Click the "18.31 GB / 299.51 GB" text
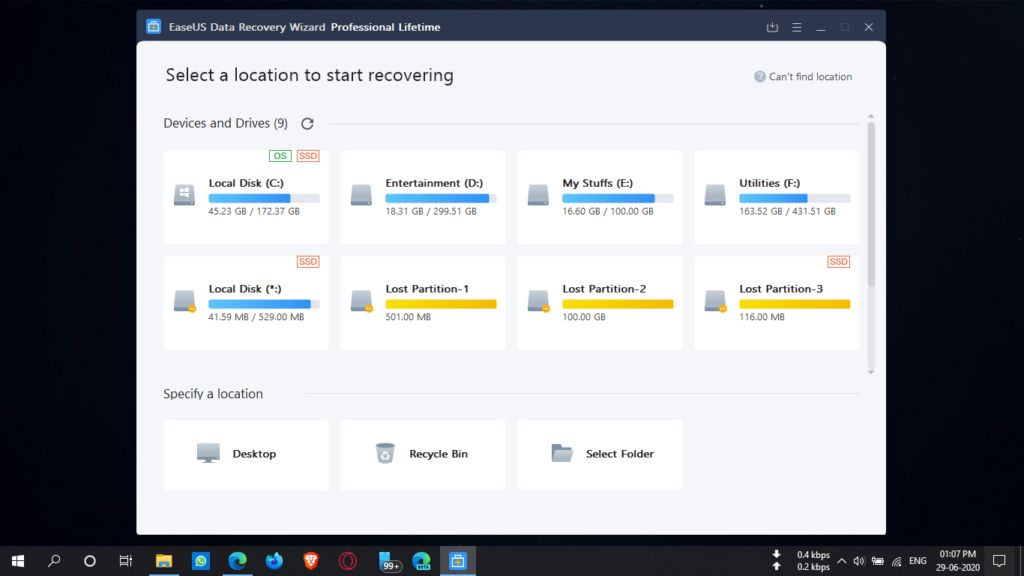Screen dimensions: 1024x576 [x=431, y=211]
